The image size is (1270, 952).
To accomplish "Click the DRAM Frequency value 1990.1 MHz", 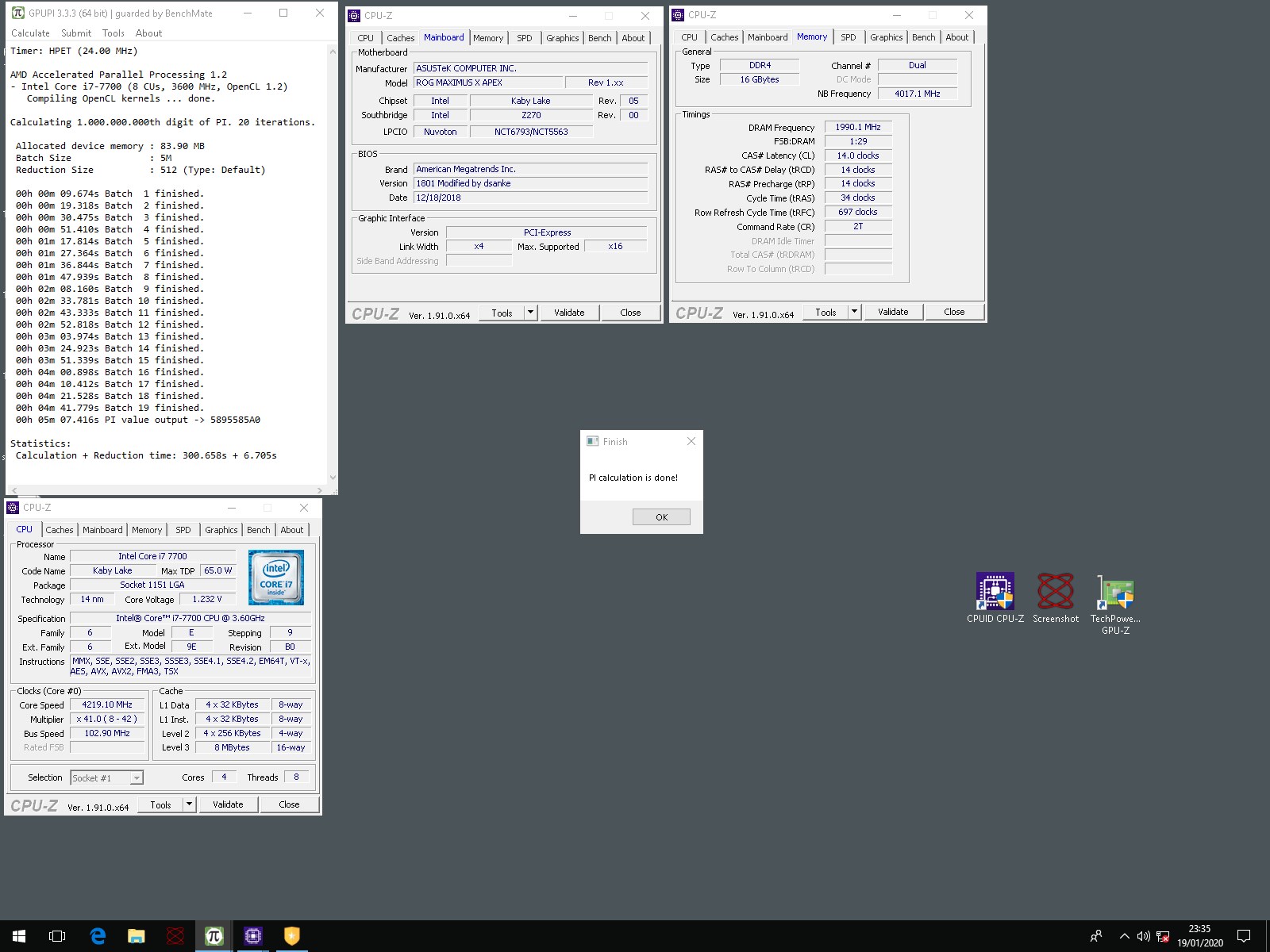I will pos(858,127).
